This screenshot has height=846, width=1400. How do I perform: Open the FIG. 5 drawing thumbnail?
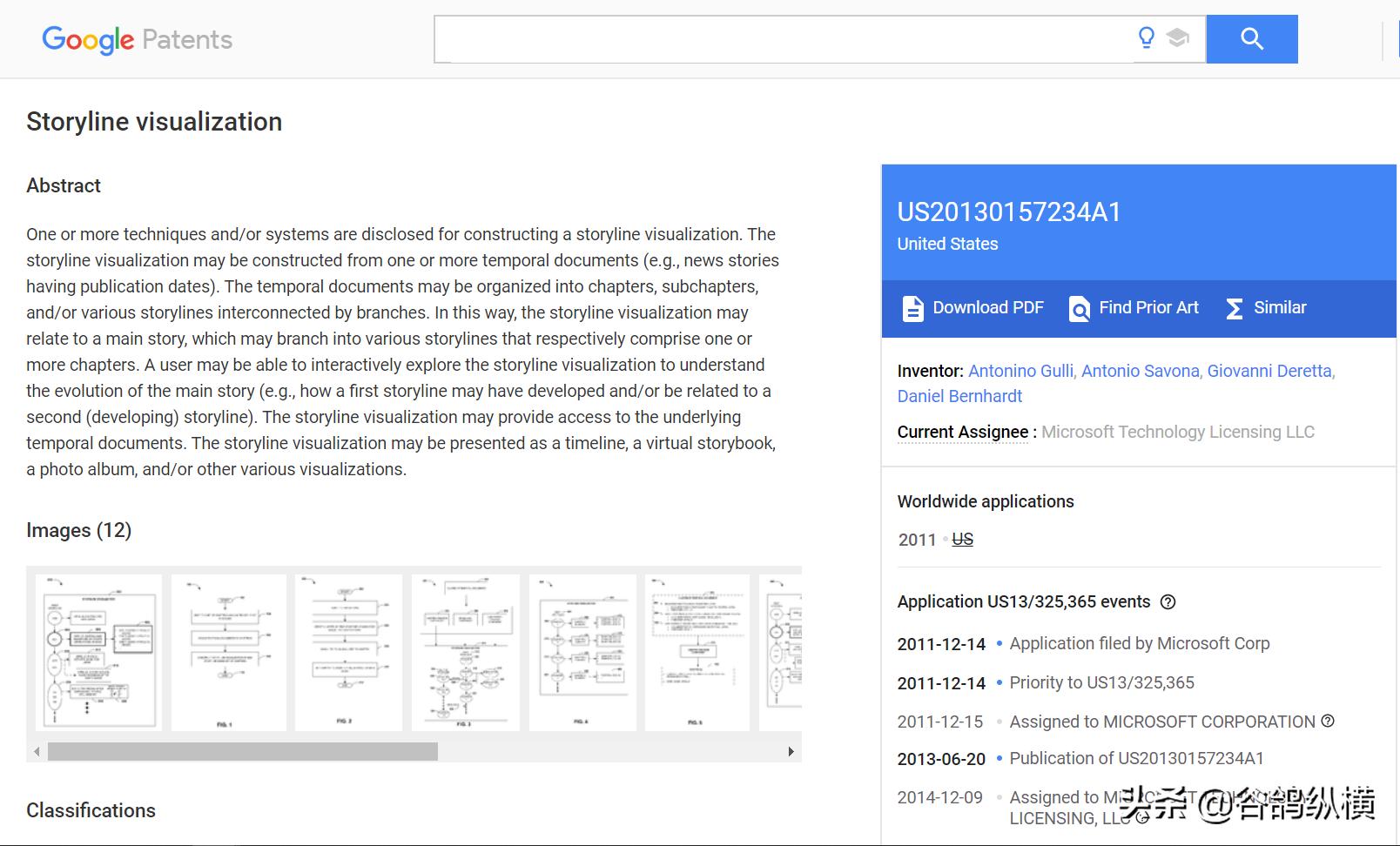point(697,653)
